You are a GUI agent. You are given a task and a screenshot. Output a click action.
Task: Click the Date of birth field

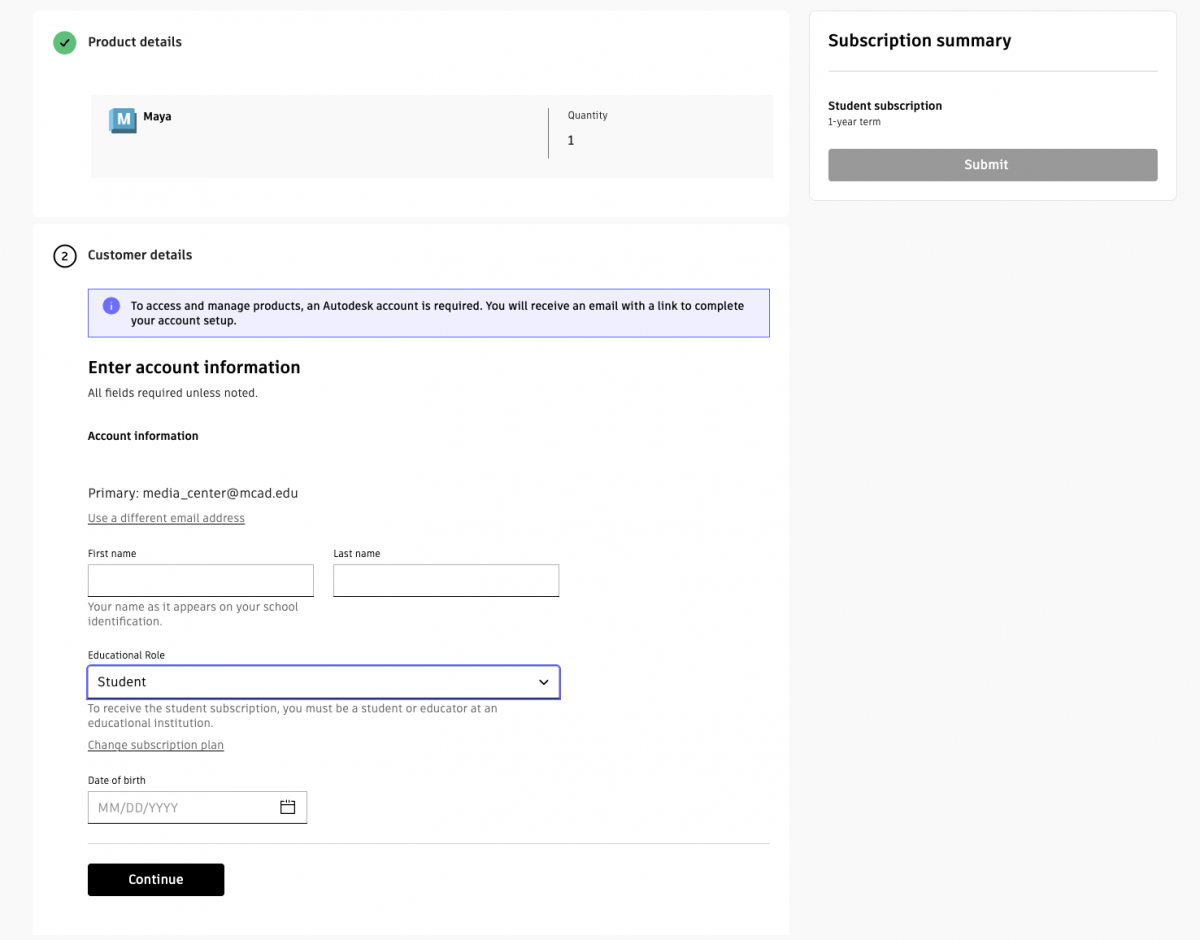tap(197, 807)
